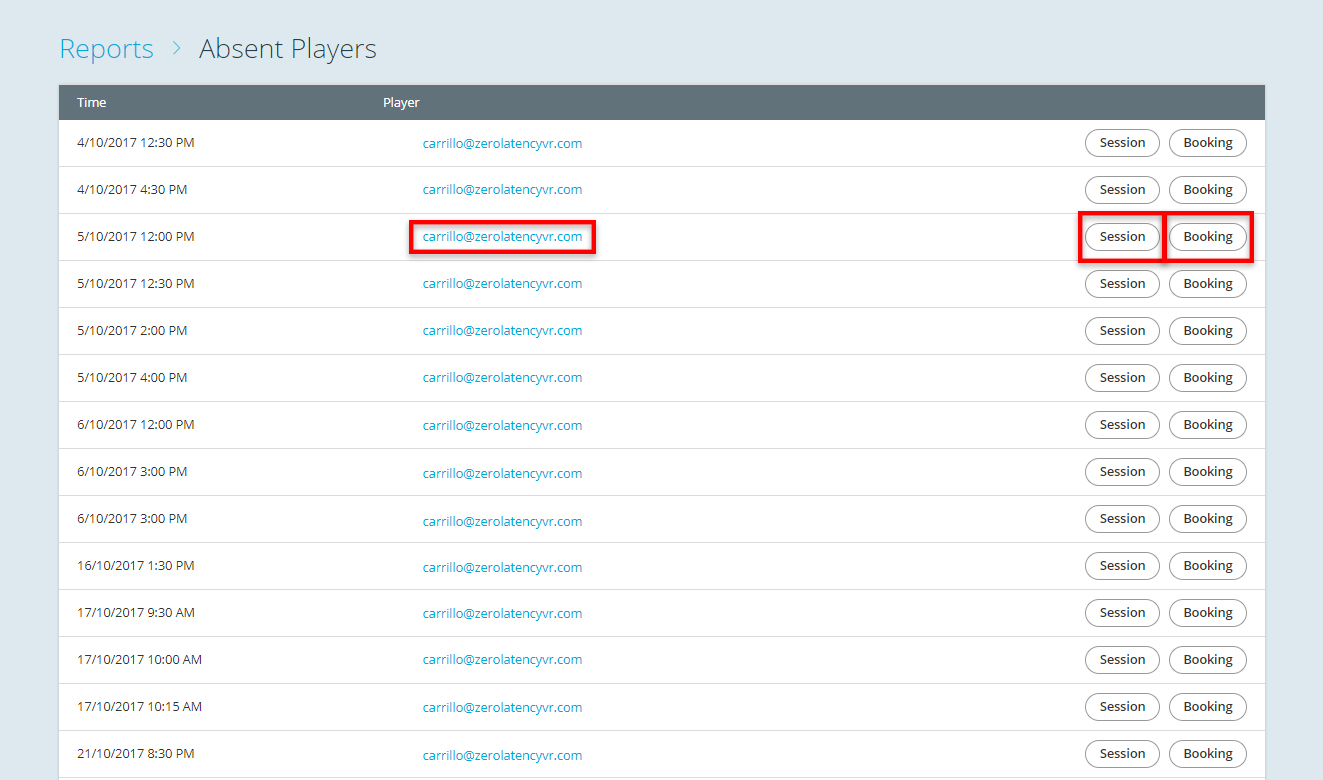Open player email in 4/10/2017 12:30 PM row
The width and height of the screenshot is (1323, 780).
(502, 143)
